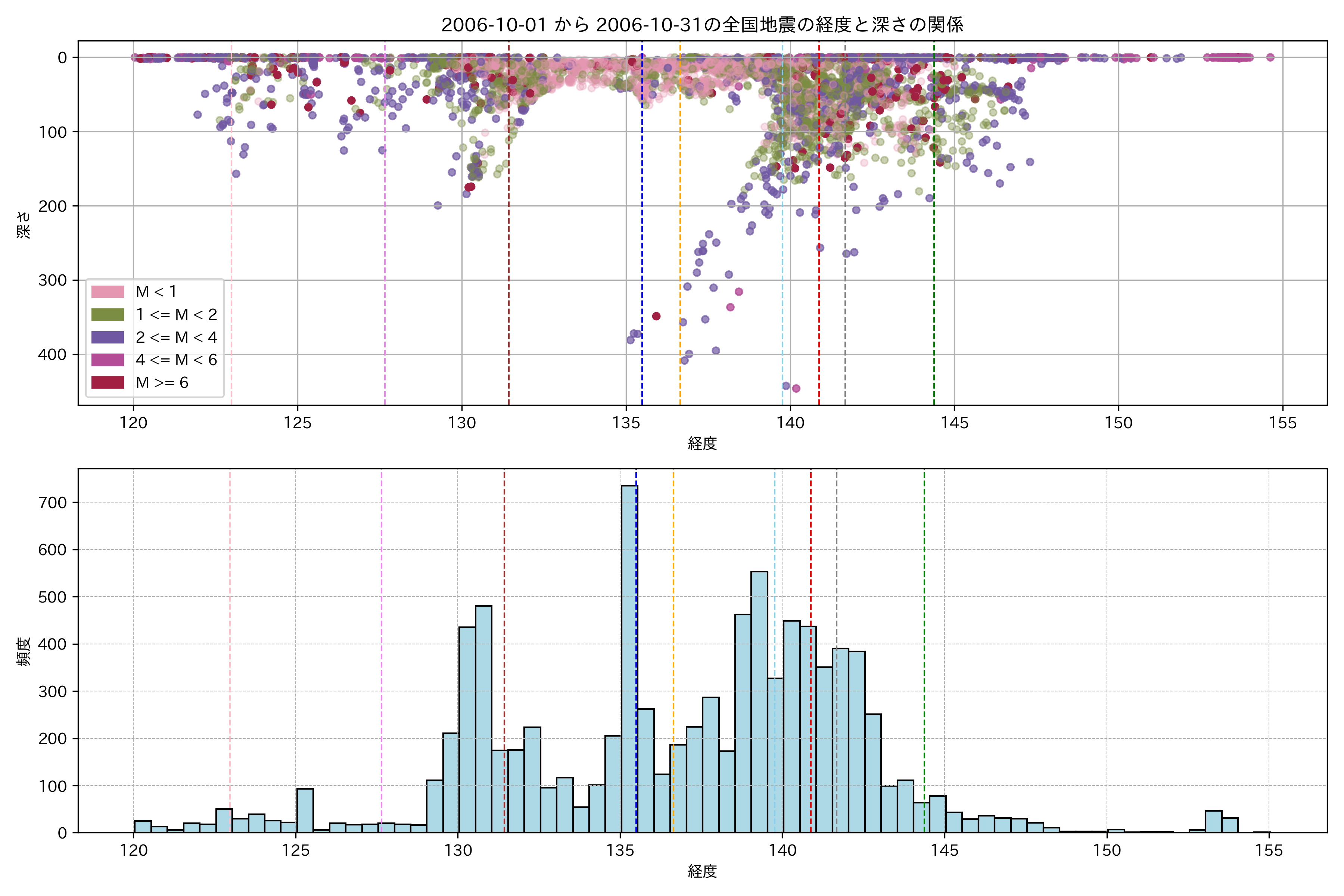The height and width of the screenshot is (896, 1344).
Task: Click the green 1 <= M < 2 swatch
Action: (x=108, y=314)
